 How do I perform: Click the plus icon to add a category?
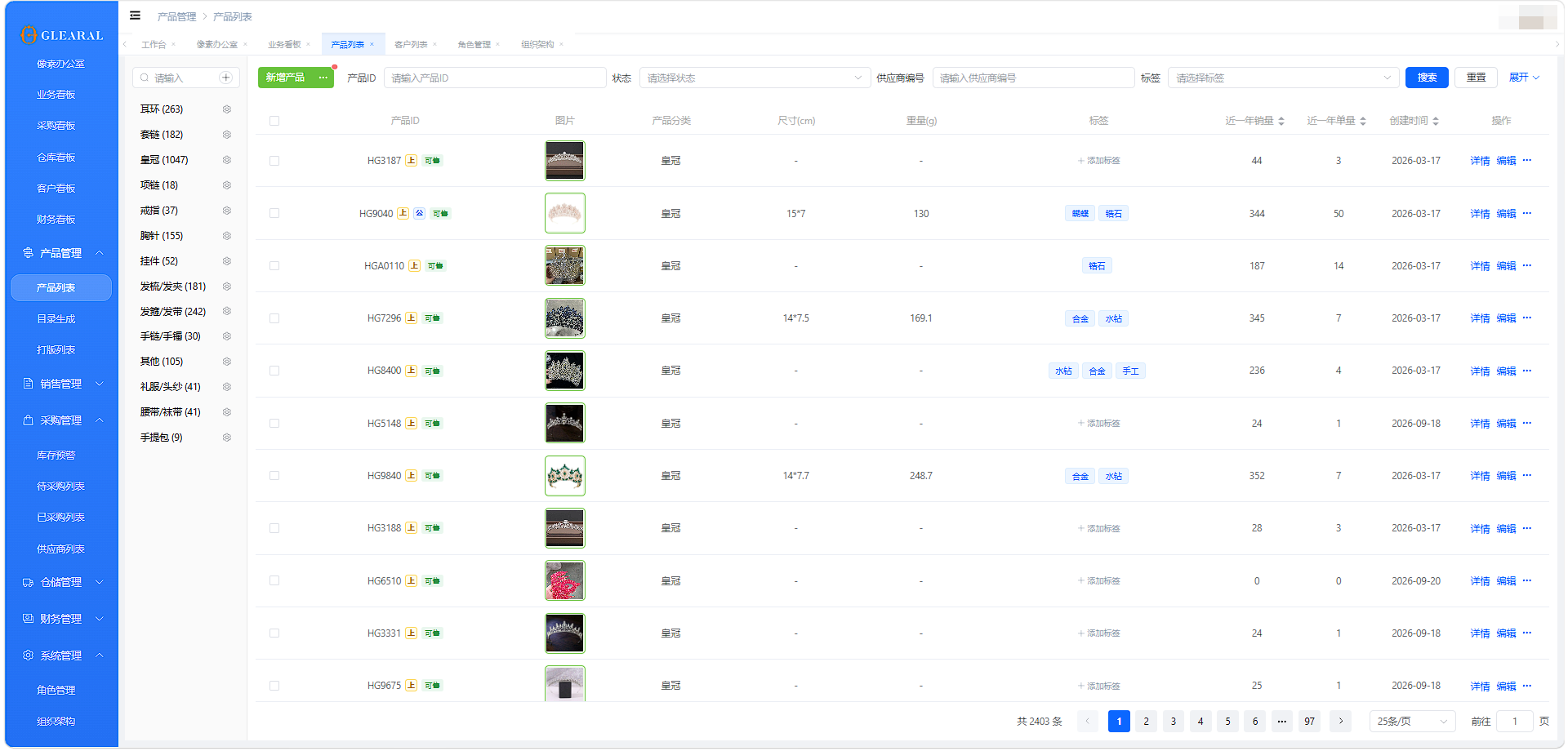pyautogui.click(x=226, y=78)
